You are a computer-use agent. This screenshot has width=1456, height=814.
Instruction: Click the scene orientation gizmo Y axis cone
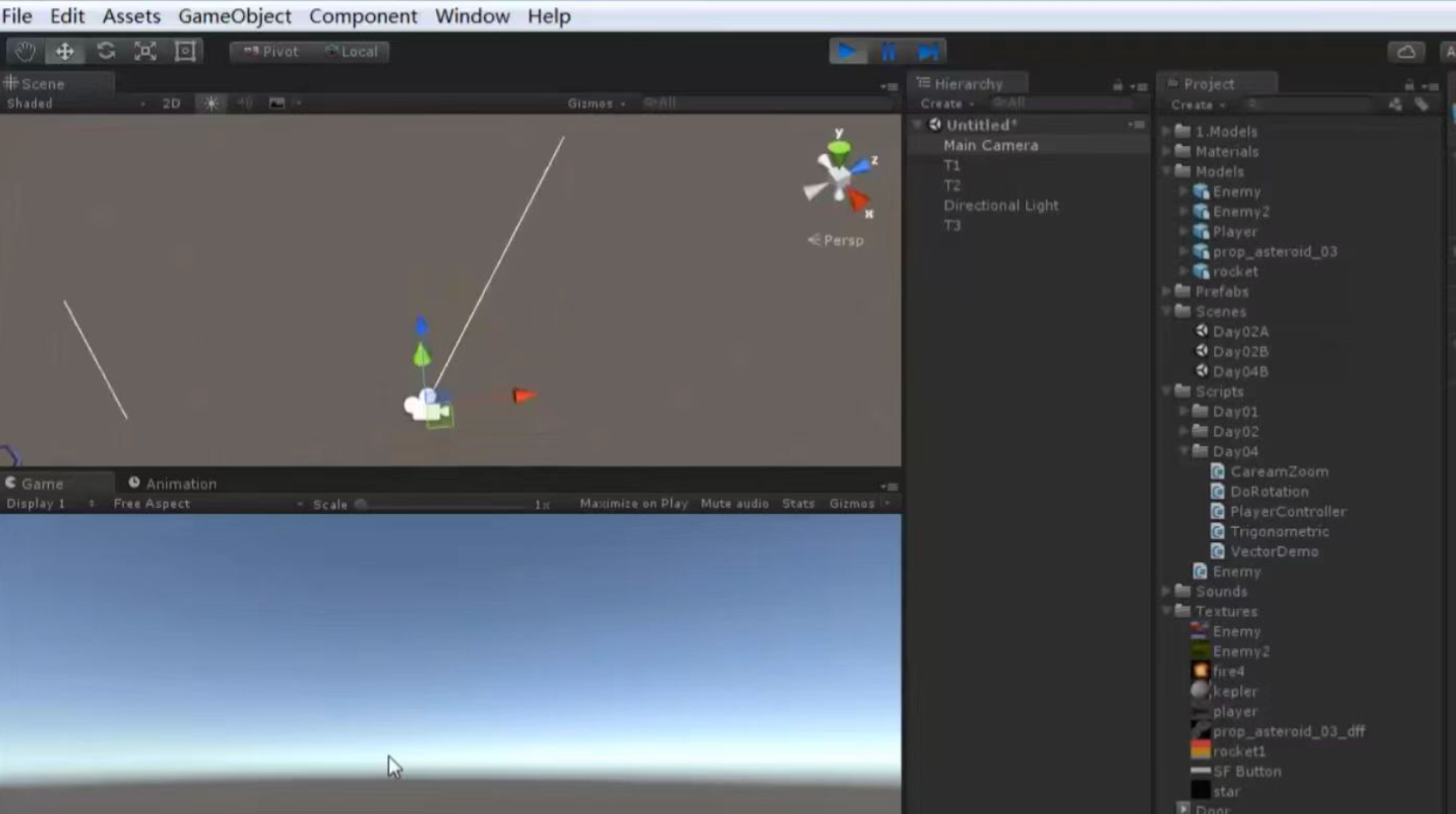pyautogui.click(x=839, y=150)
